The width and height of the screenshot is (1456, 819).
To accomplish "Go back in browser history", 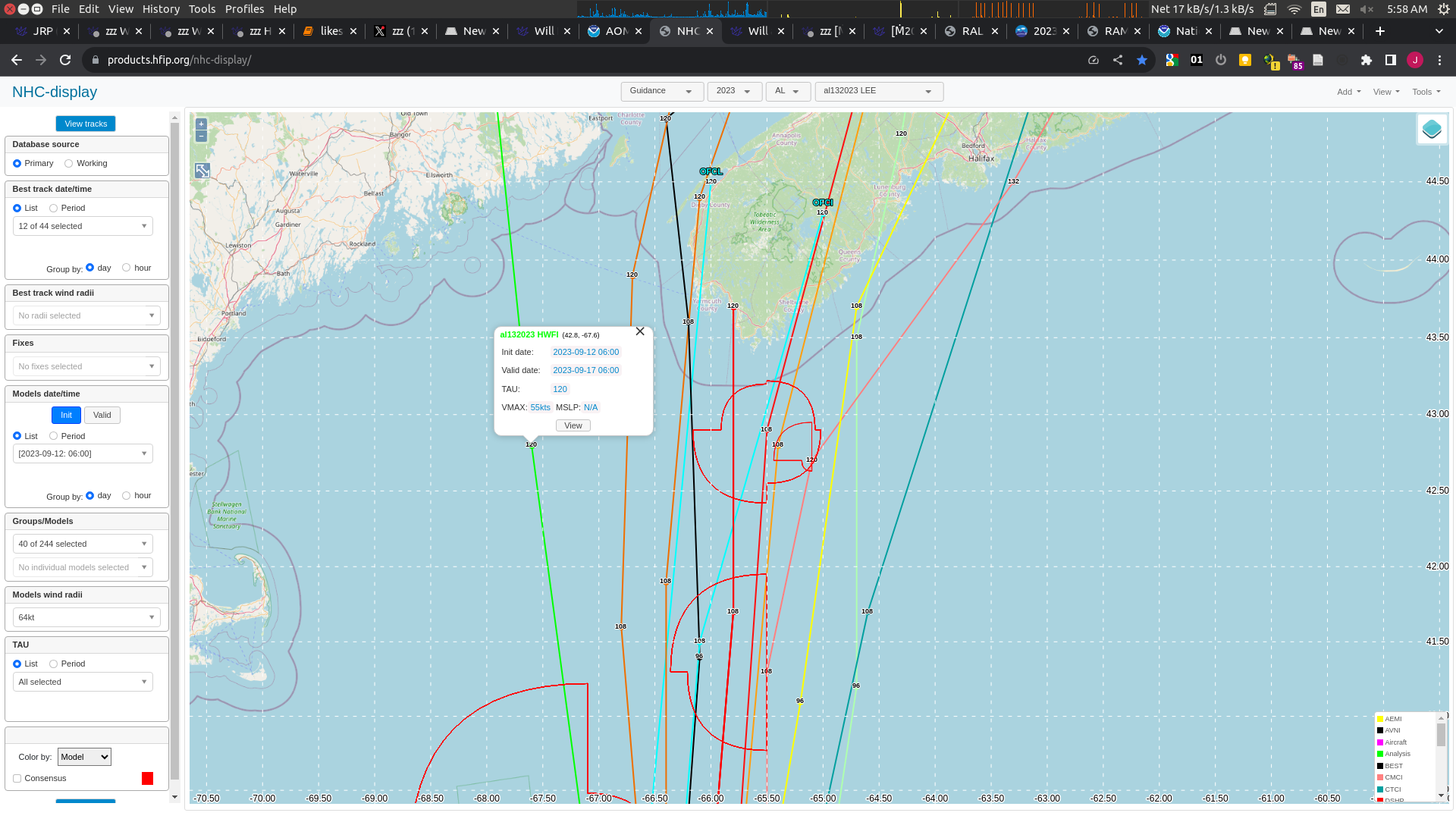I will point(17,60).
